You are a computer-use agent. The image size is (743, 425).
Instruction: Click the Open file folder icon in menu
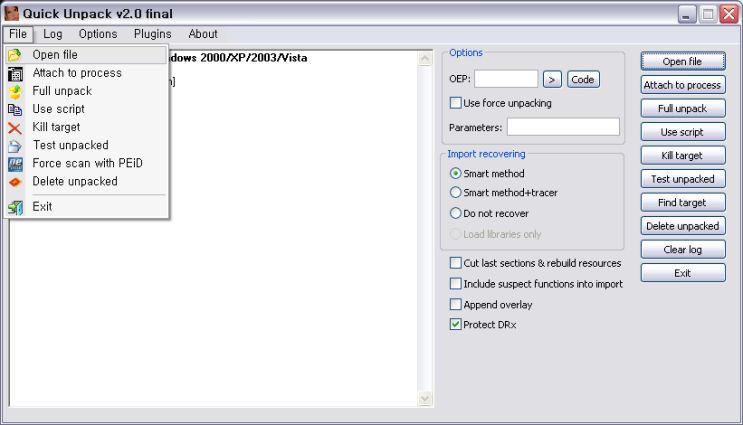pos(15,55)
